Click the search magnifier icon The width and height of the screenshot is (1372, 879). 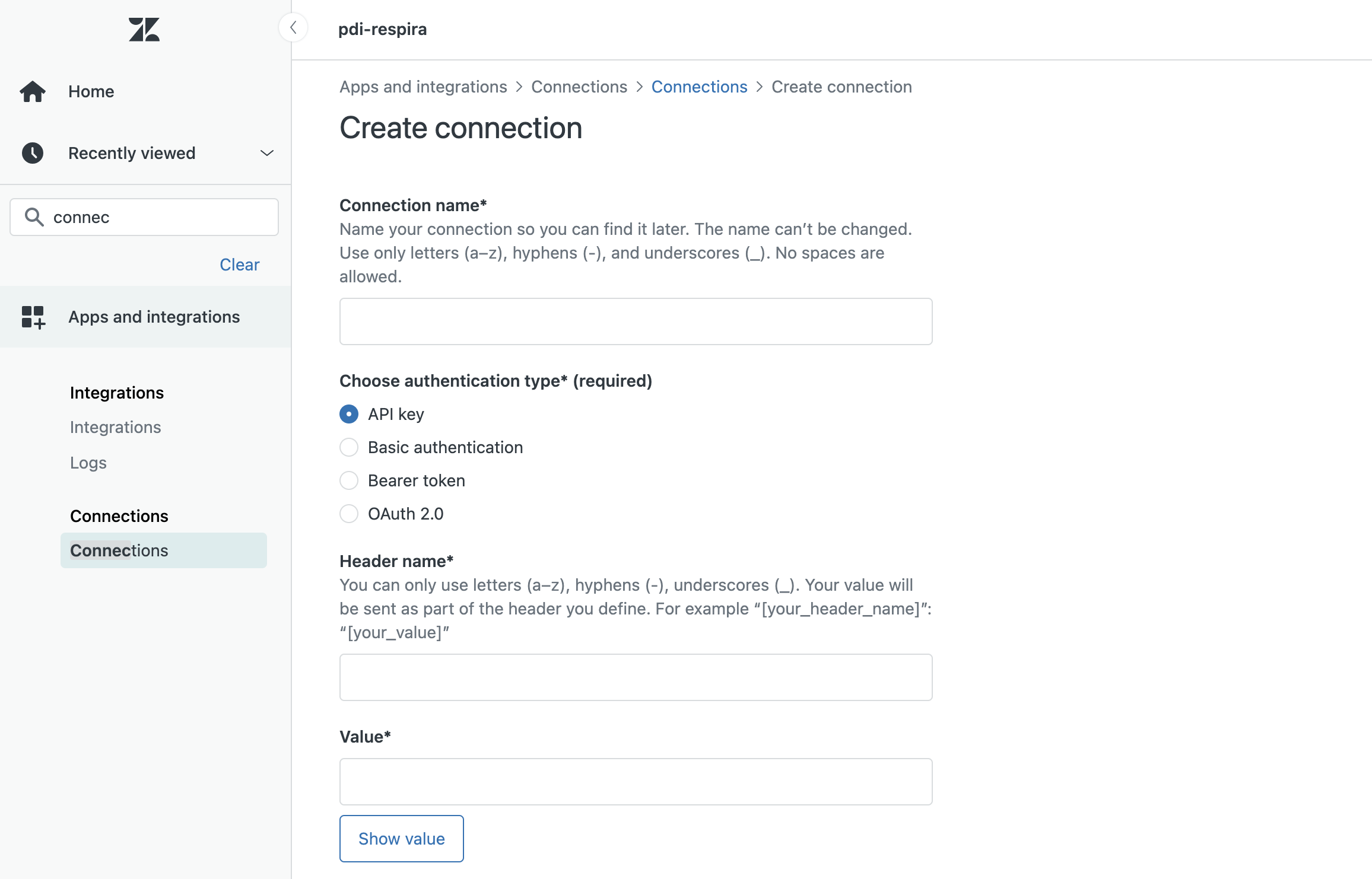pos(32,217)
